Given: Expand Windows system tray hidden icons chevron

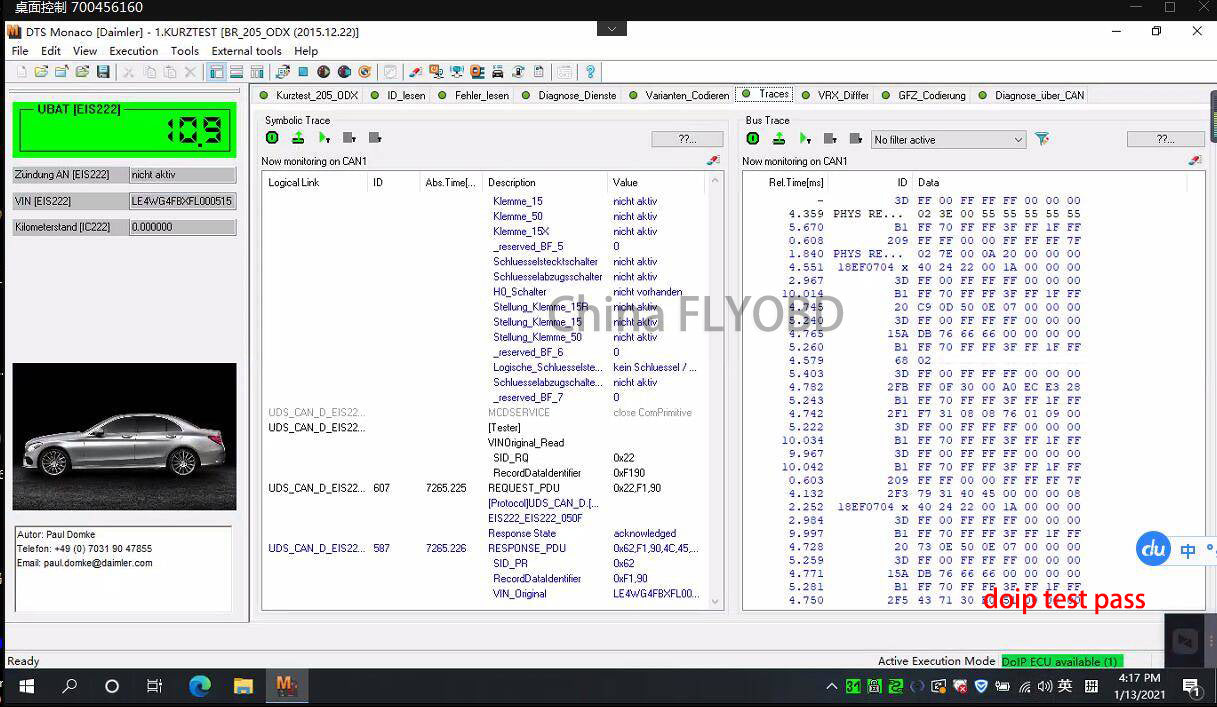Looking at the screenshot, I should 831,686.
